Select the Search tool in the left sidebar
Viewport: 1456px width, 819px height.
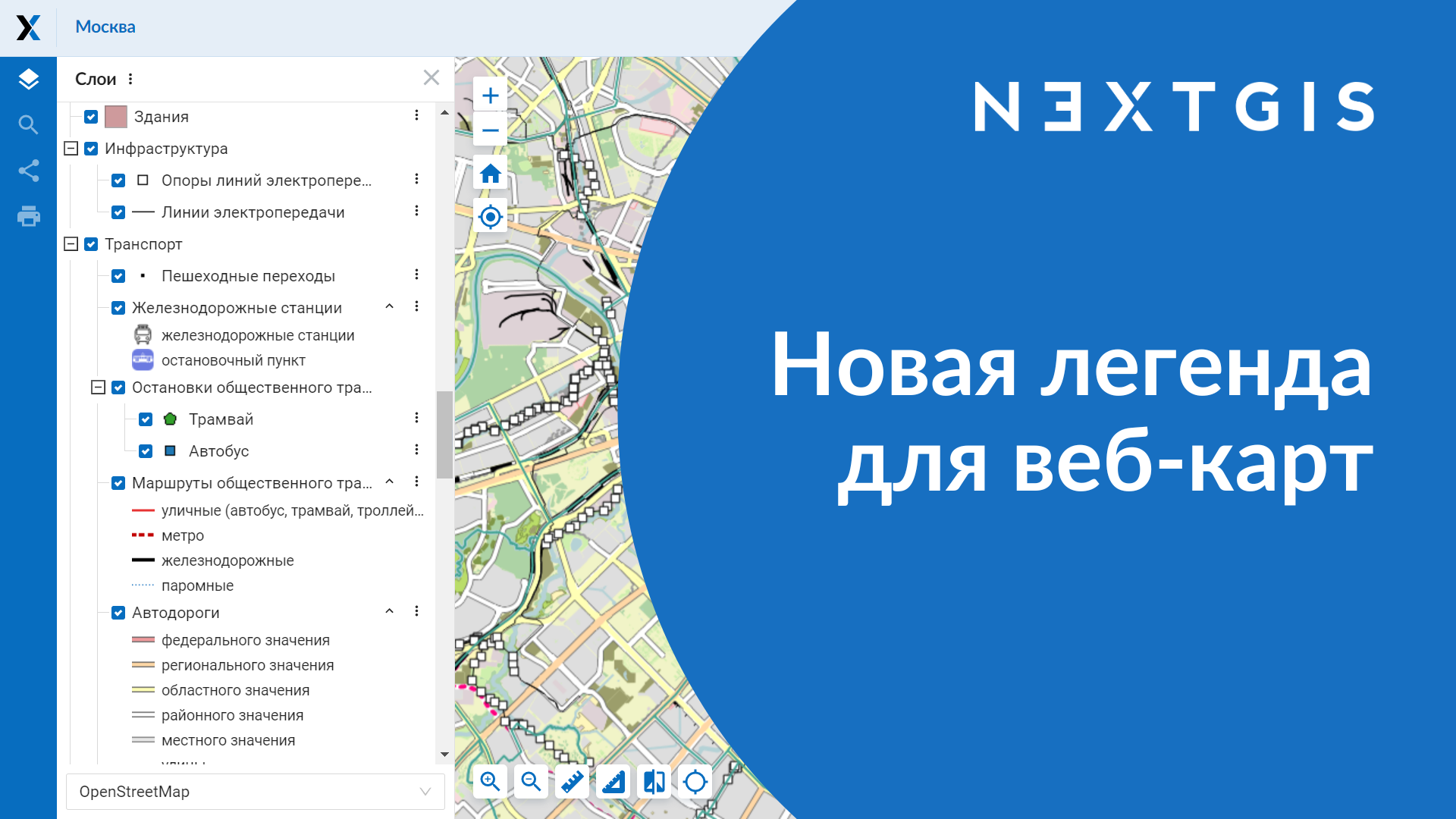coord(28,124)
